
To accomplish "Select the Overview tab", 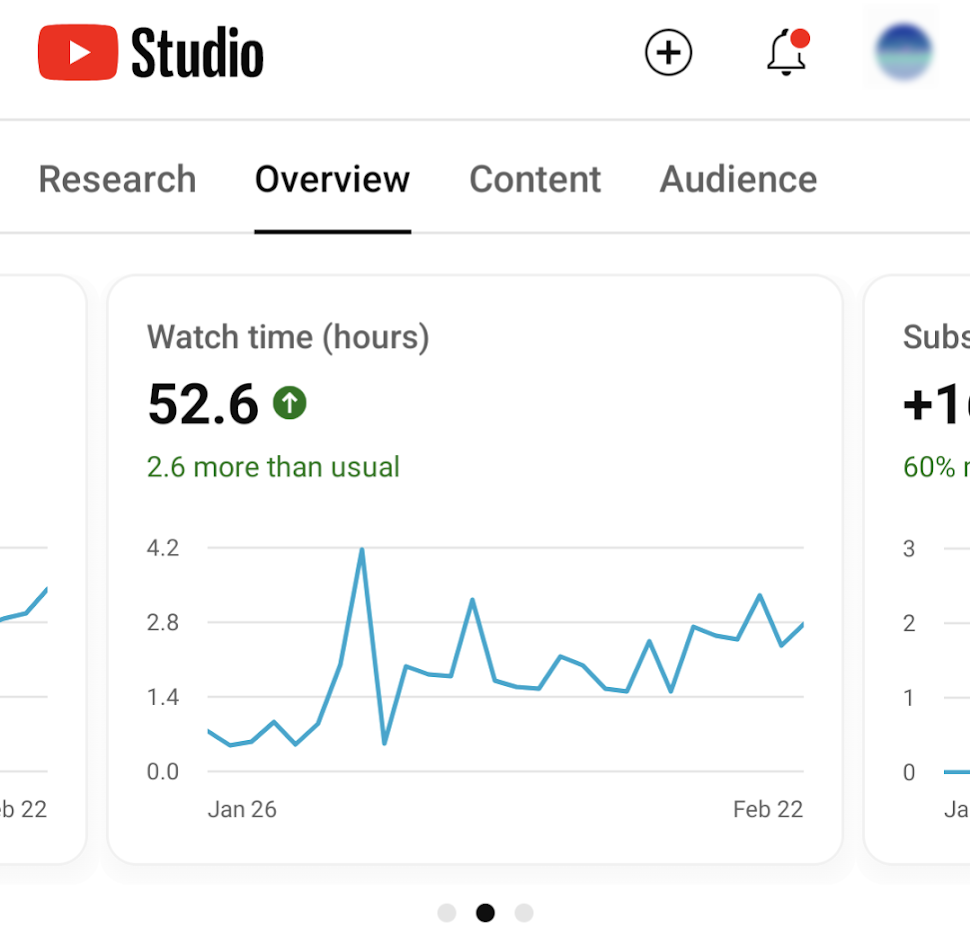I will point(332,179).
